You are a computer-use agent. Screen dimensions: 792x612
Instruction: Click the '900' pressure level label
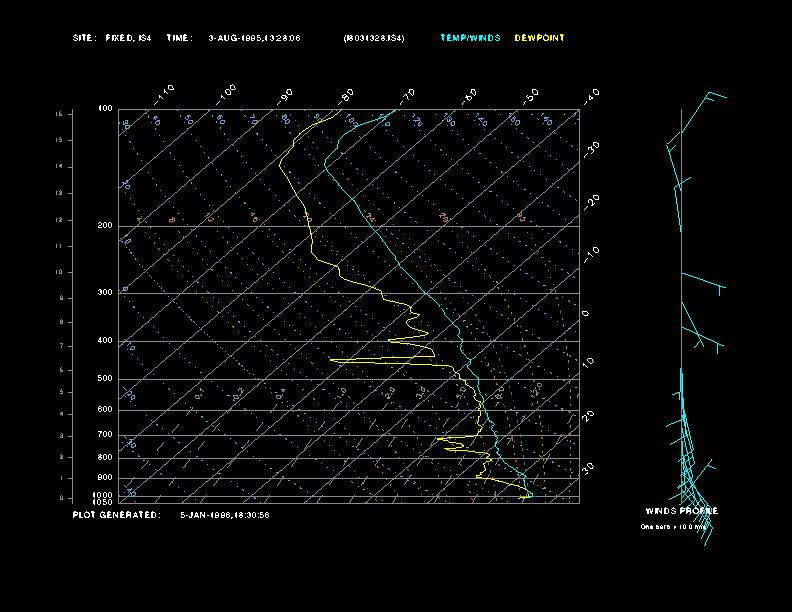[x=105, y=478]
